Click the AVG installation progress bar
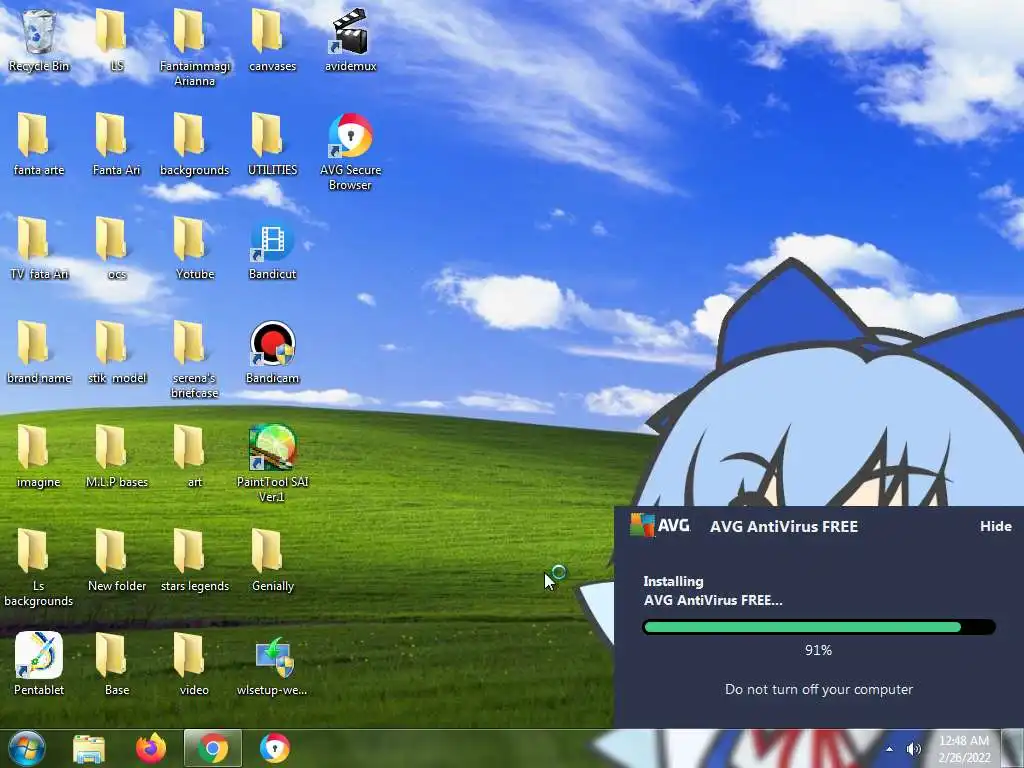1024x768 pixels. 819,627
